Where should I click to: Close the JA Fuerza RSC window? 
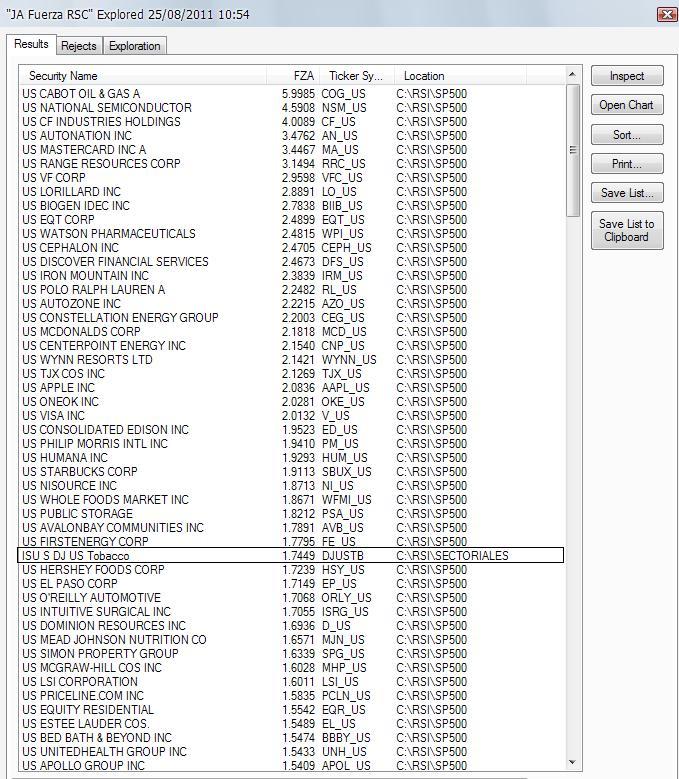click(667, 14)
